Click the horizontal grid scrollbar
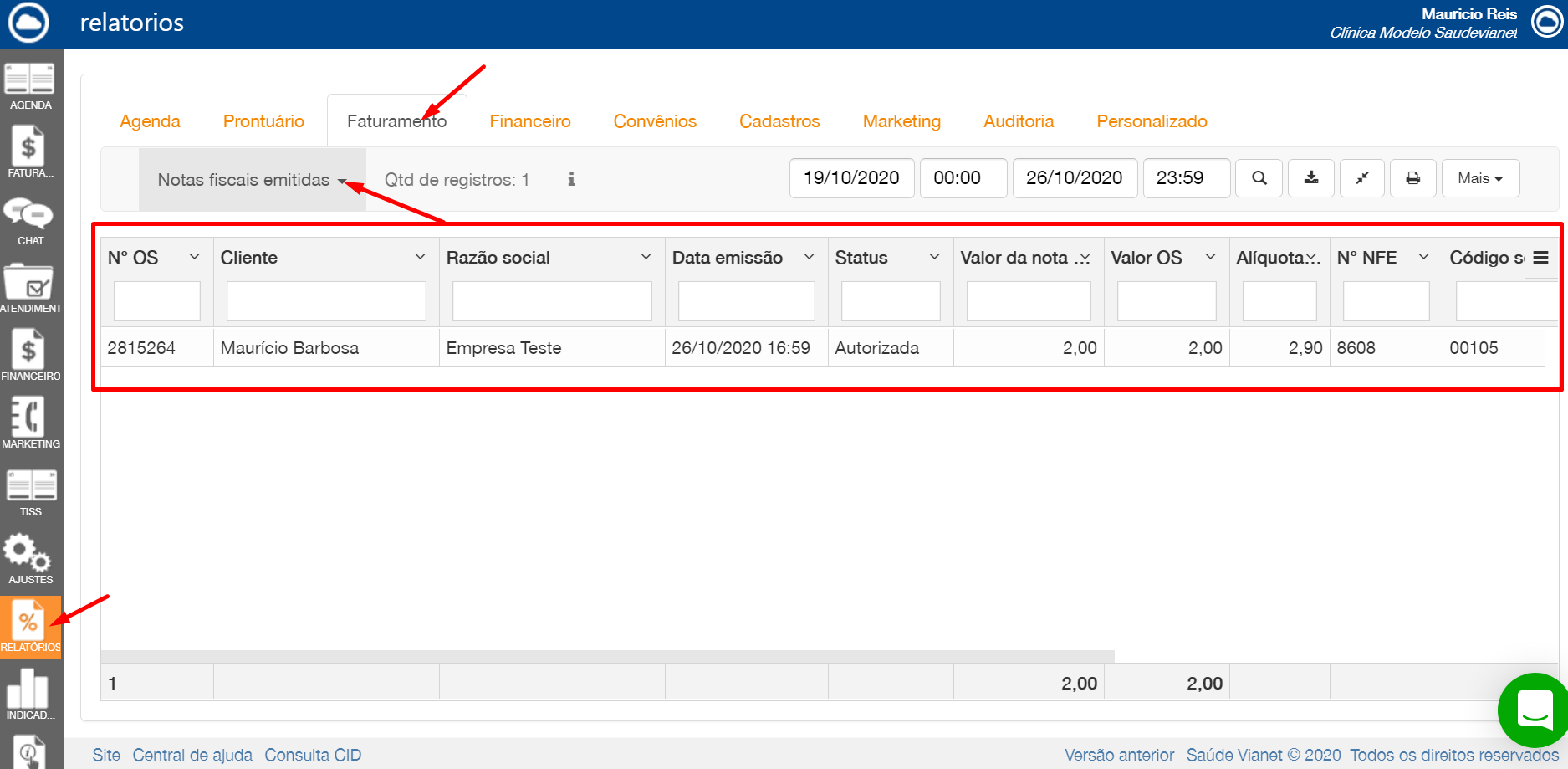This screenshot has height=769, width=1568. [x=607, y=656]
